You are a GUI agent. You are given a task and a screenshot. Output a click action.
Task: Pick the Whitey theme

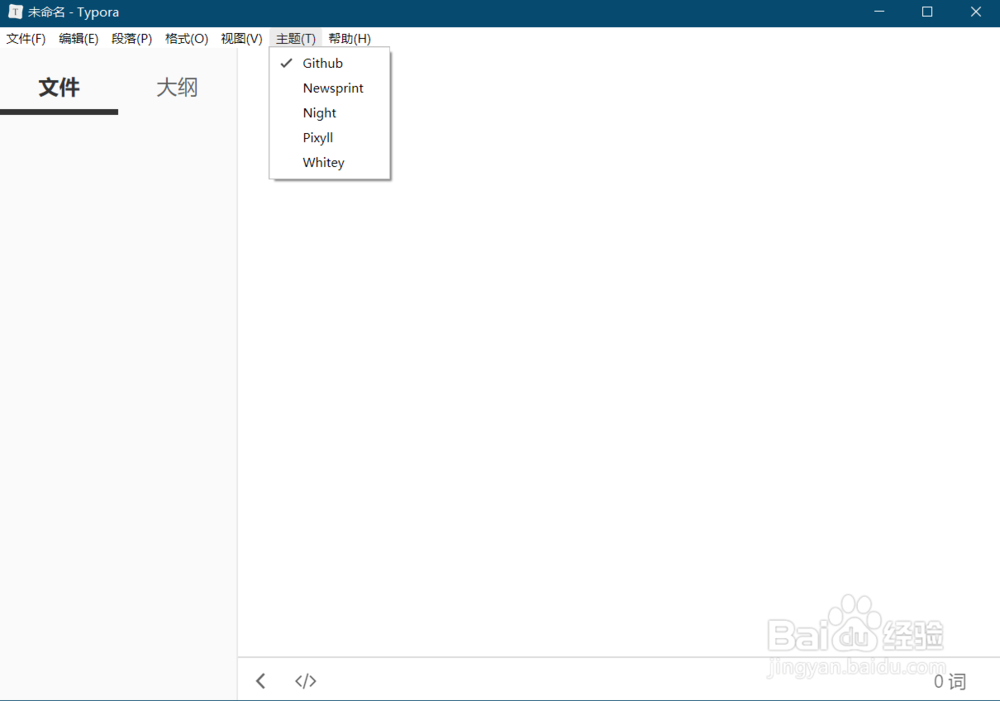tap(330, 163)
